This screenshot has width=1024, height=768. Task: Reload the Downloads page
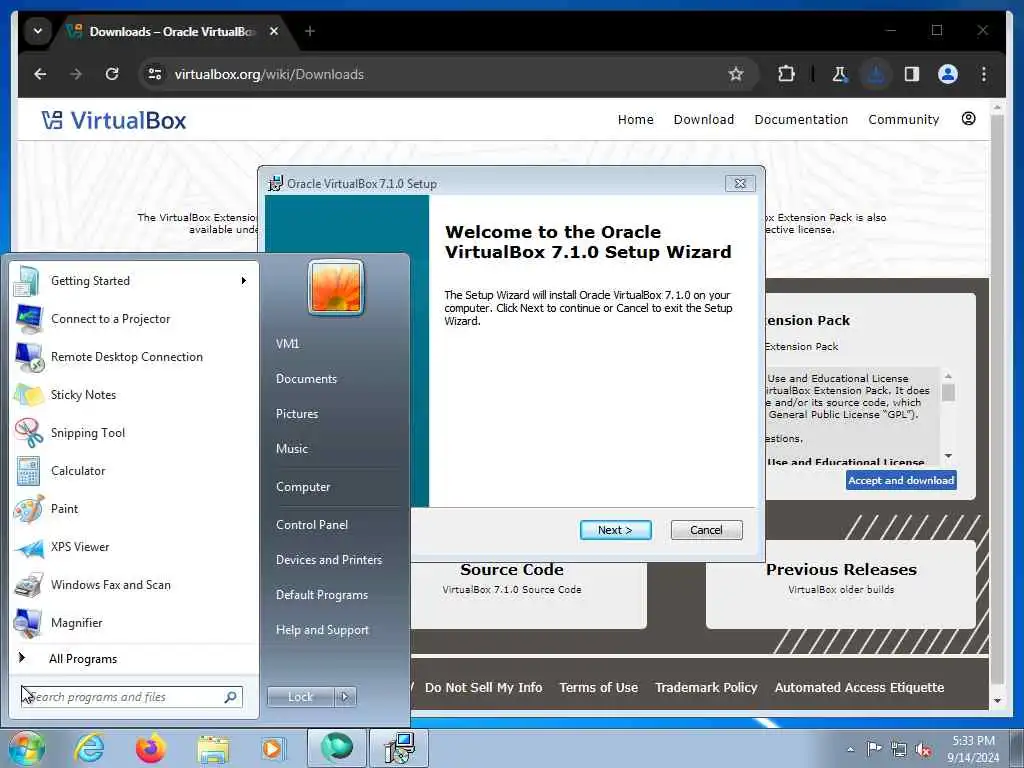pyautogui.click(x=112, y=74)
